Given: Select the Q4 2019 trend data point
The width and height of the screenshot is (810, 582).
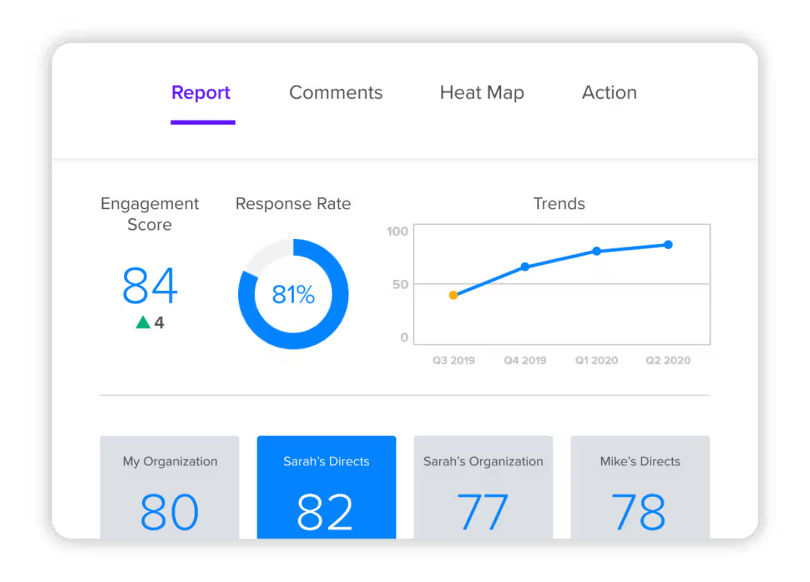Looking at the screenshot, I should click(x=525, y=267).
